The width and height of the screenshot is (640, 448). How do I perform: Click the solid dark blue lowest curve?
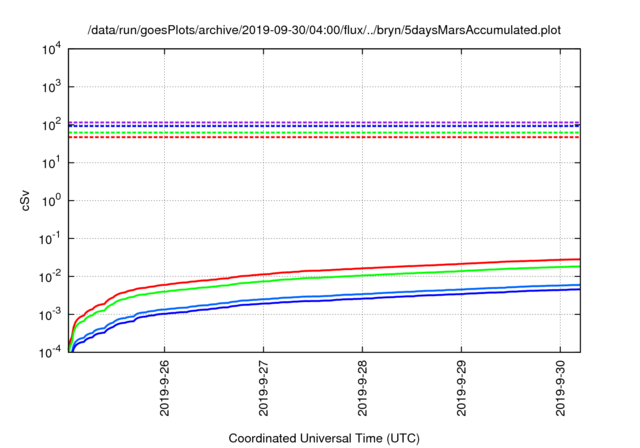[x=362, y=299]
